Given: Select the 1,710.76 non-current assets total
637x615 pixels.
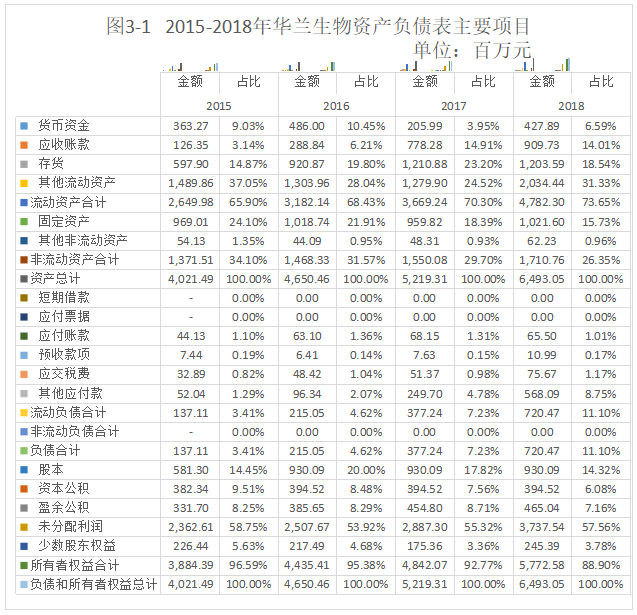Looking at the screenshot, I should [x=542, y=260].
